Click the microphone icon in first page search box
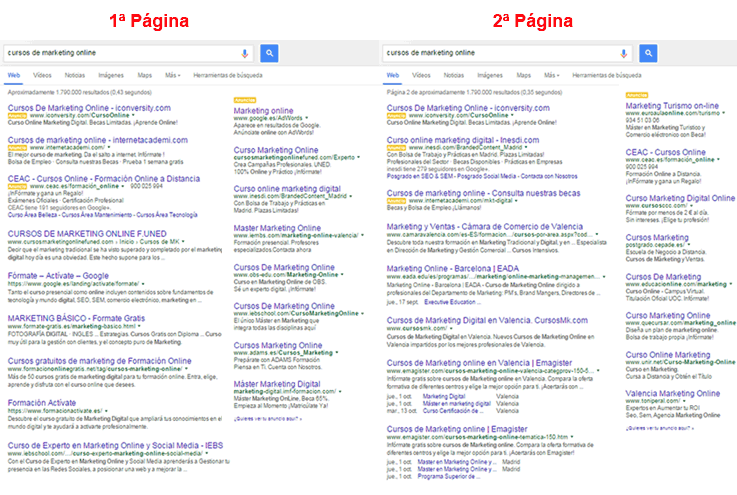Screen dimensions: 737x495 click(x=244, y=54)
